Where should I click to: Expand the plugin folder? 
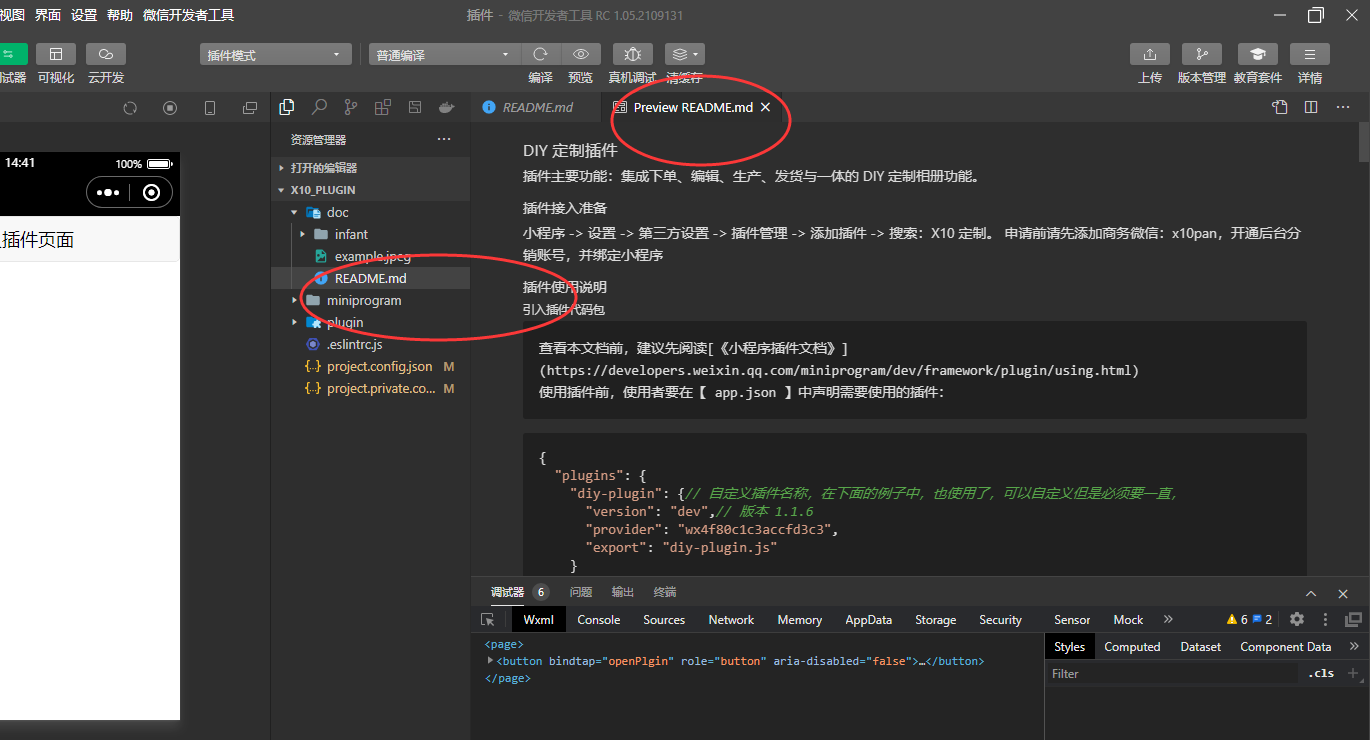[x=370, y=322]
